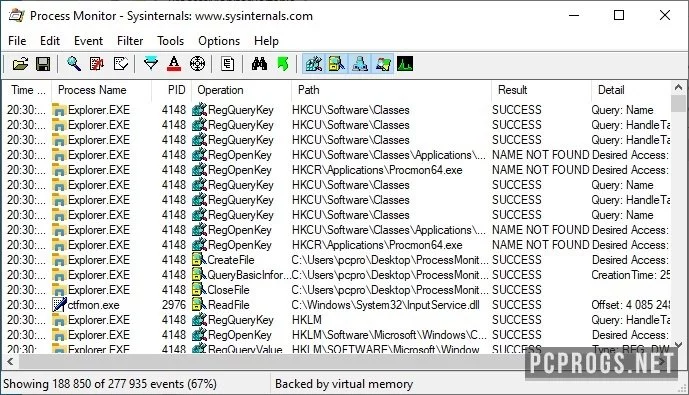Click the ctfmon.exe process icon
The height and width of the screenshot is (395, 689).
[59, 304]
